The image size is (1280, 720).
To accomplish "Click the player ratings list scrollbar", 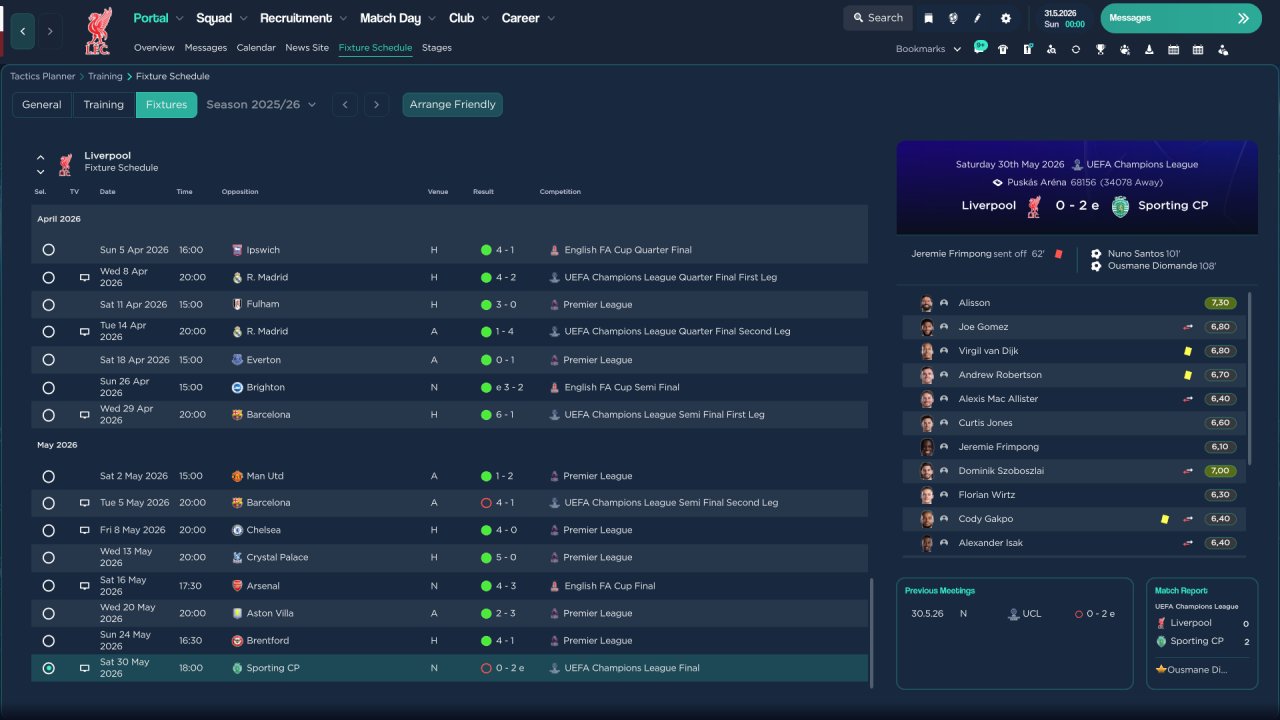I will [1250, 378].
